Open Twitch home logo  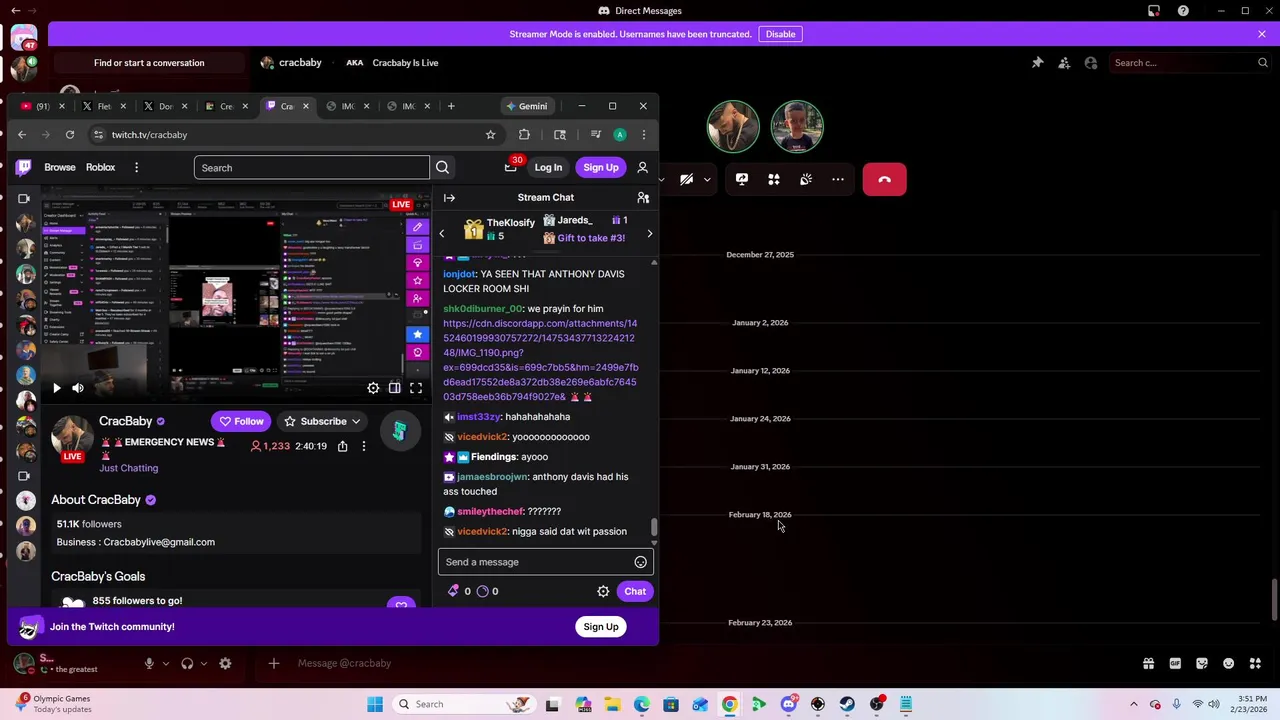[x=24, y=167]
